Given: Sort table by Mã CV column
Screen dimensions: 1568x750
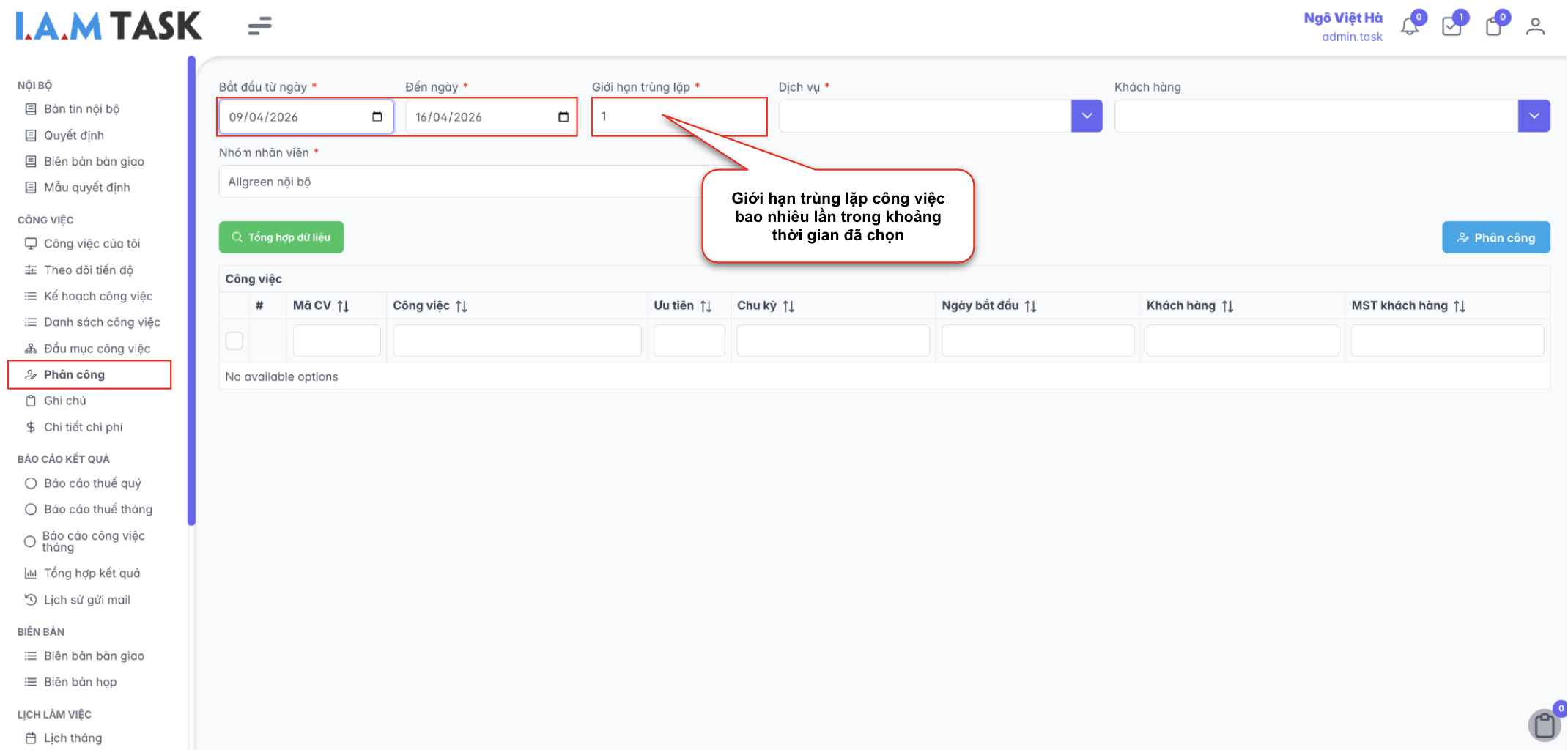Looking at the screenshot, I should [343, 306].
